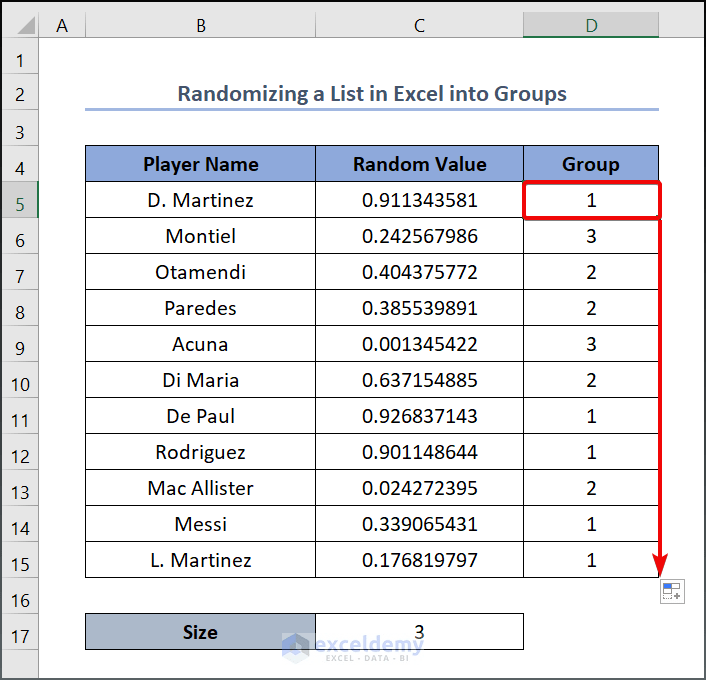The image size is (706, 680).
Task: Click the value 0.926837143
Action: pos(419,416)
